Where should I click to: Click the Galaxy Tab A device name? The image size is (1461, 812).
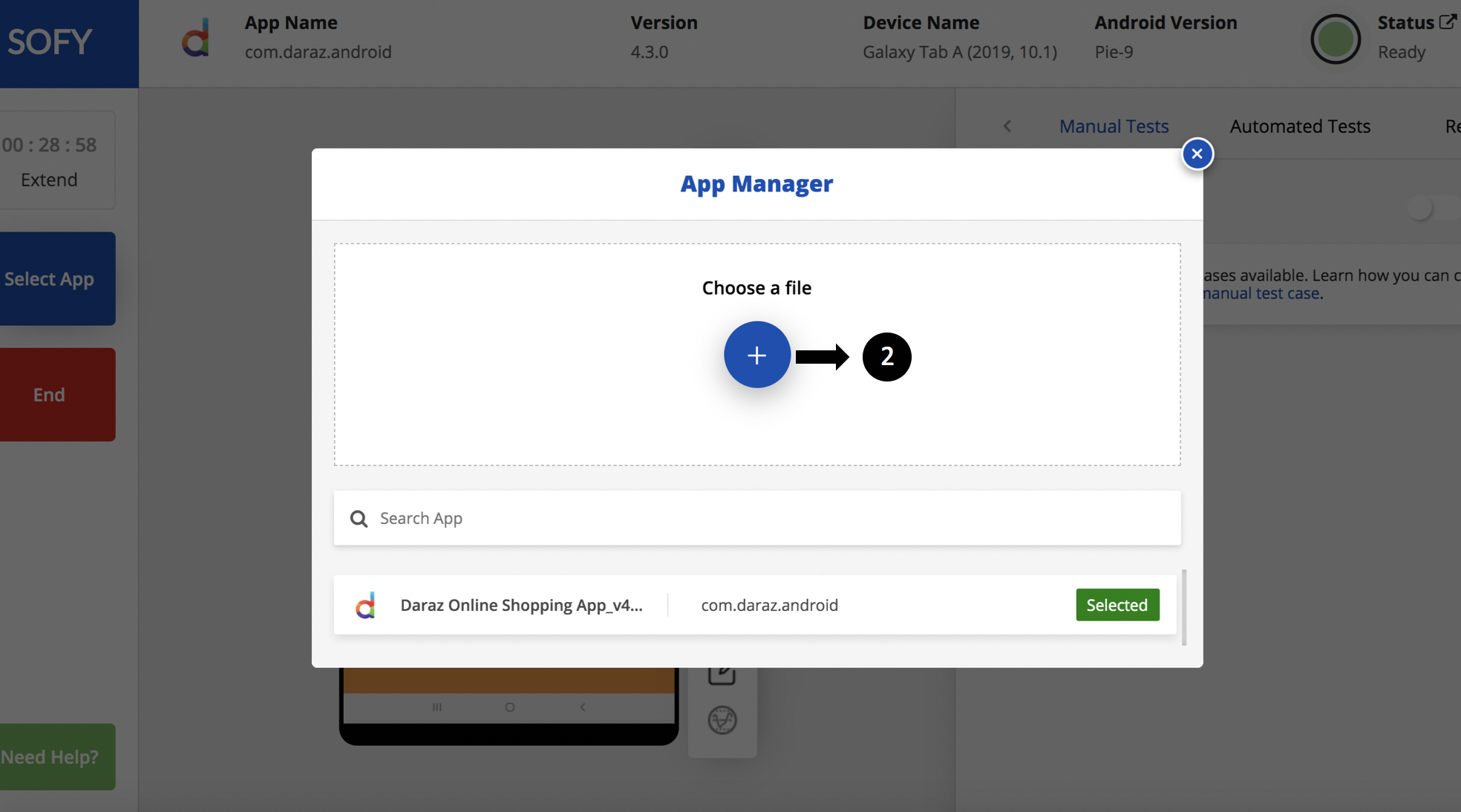959,52
